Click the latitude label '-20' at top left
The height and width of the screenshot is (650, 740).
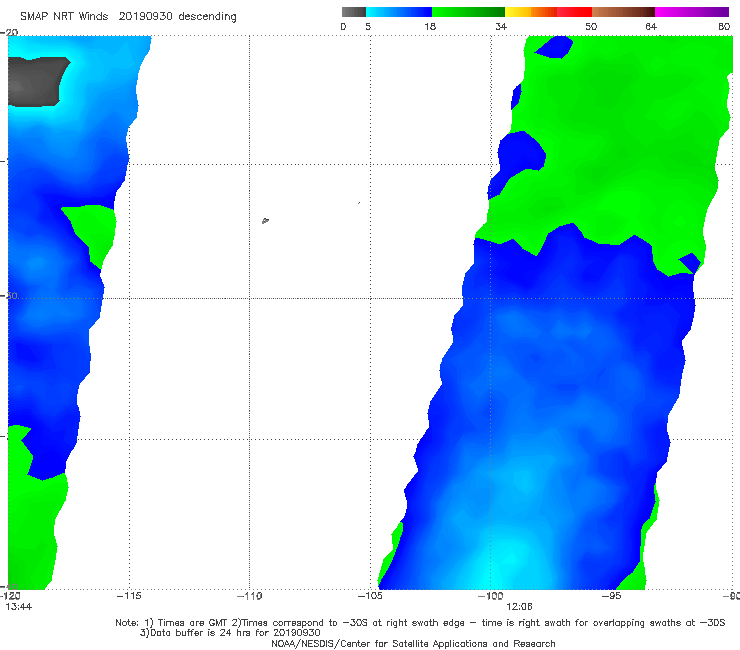pyautogui.click(x=9, y=32)
